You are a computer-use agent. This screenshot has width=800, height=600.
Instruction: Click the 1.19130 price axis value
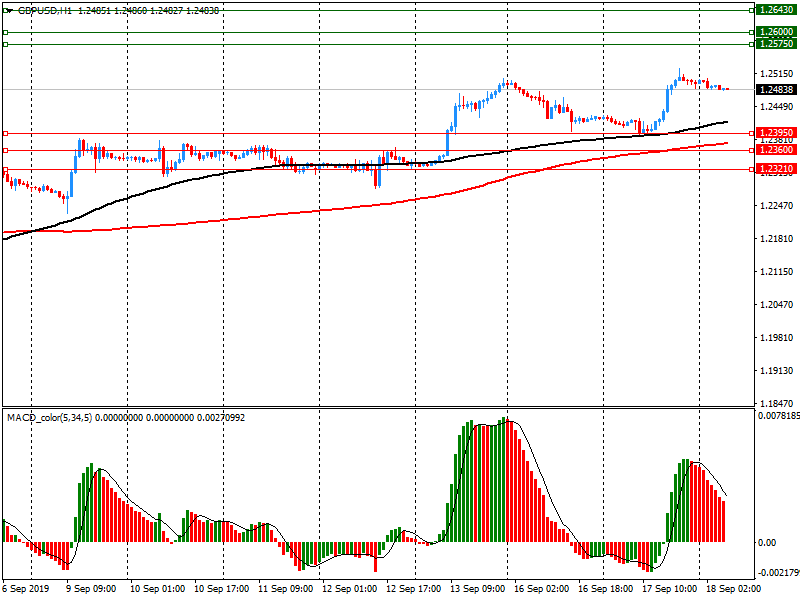777,371
